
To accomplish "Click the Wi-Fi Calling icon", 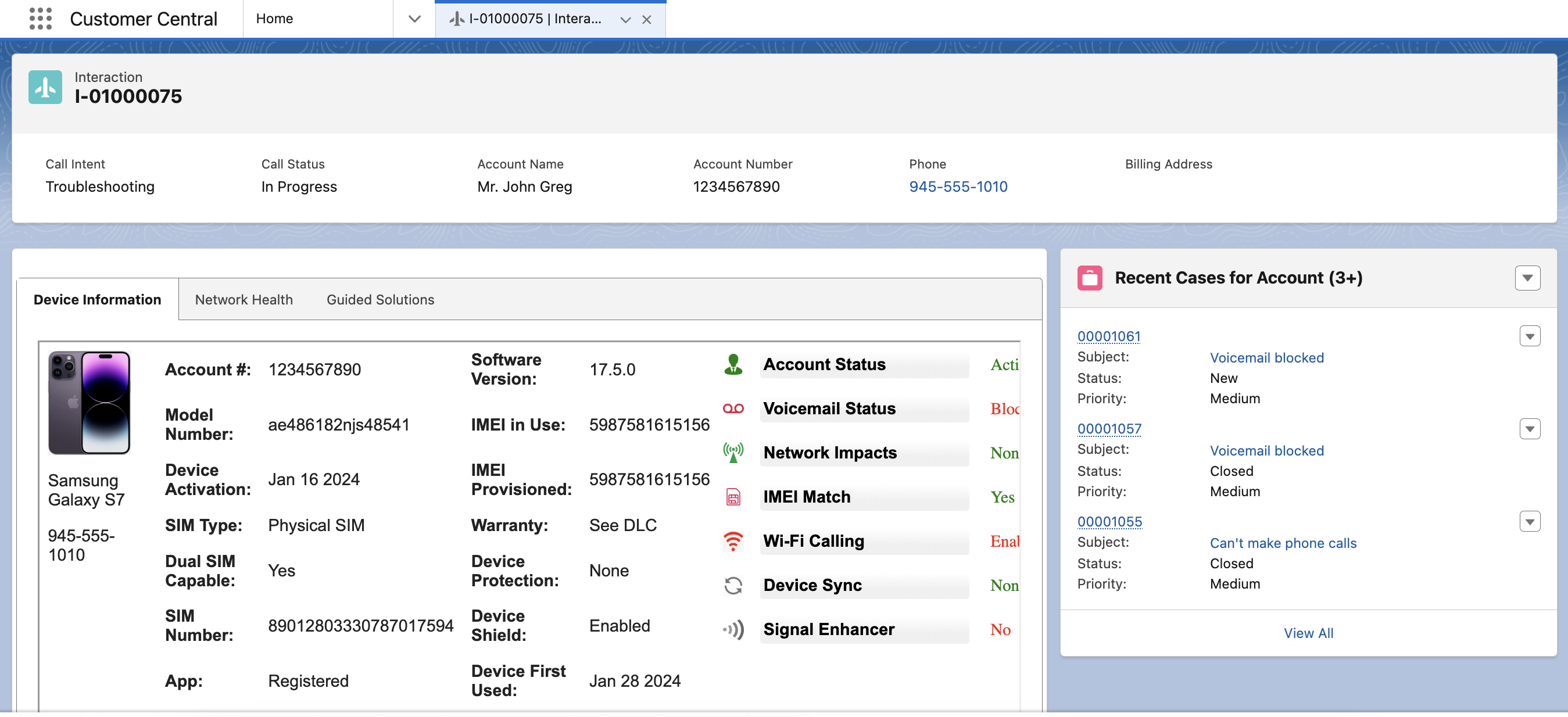I will 733,540.
